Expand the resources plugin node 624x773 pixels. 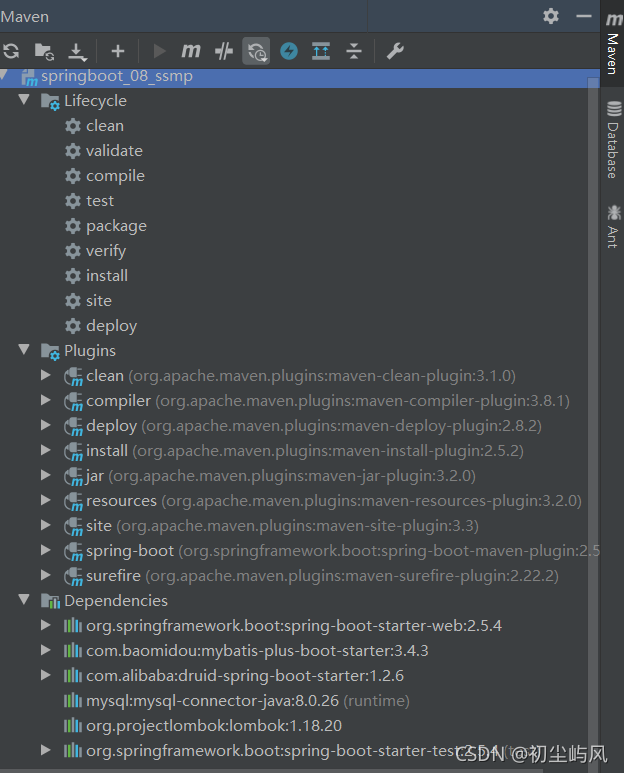point(45,500)
